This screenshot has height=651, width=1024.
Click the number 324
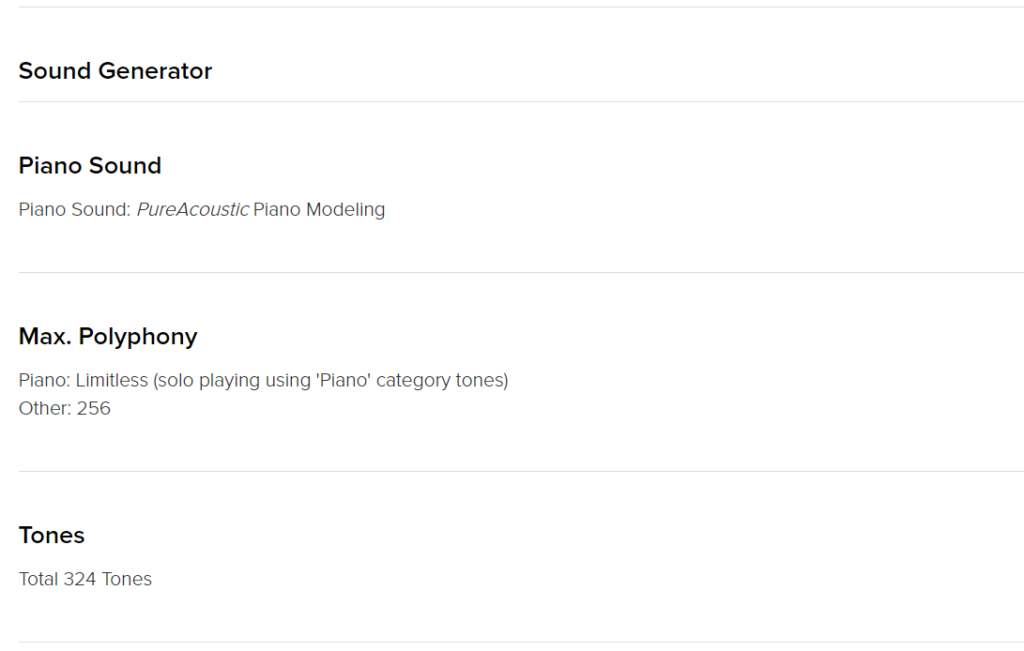tap(80, 579)
